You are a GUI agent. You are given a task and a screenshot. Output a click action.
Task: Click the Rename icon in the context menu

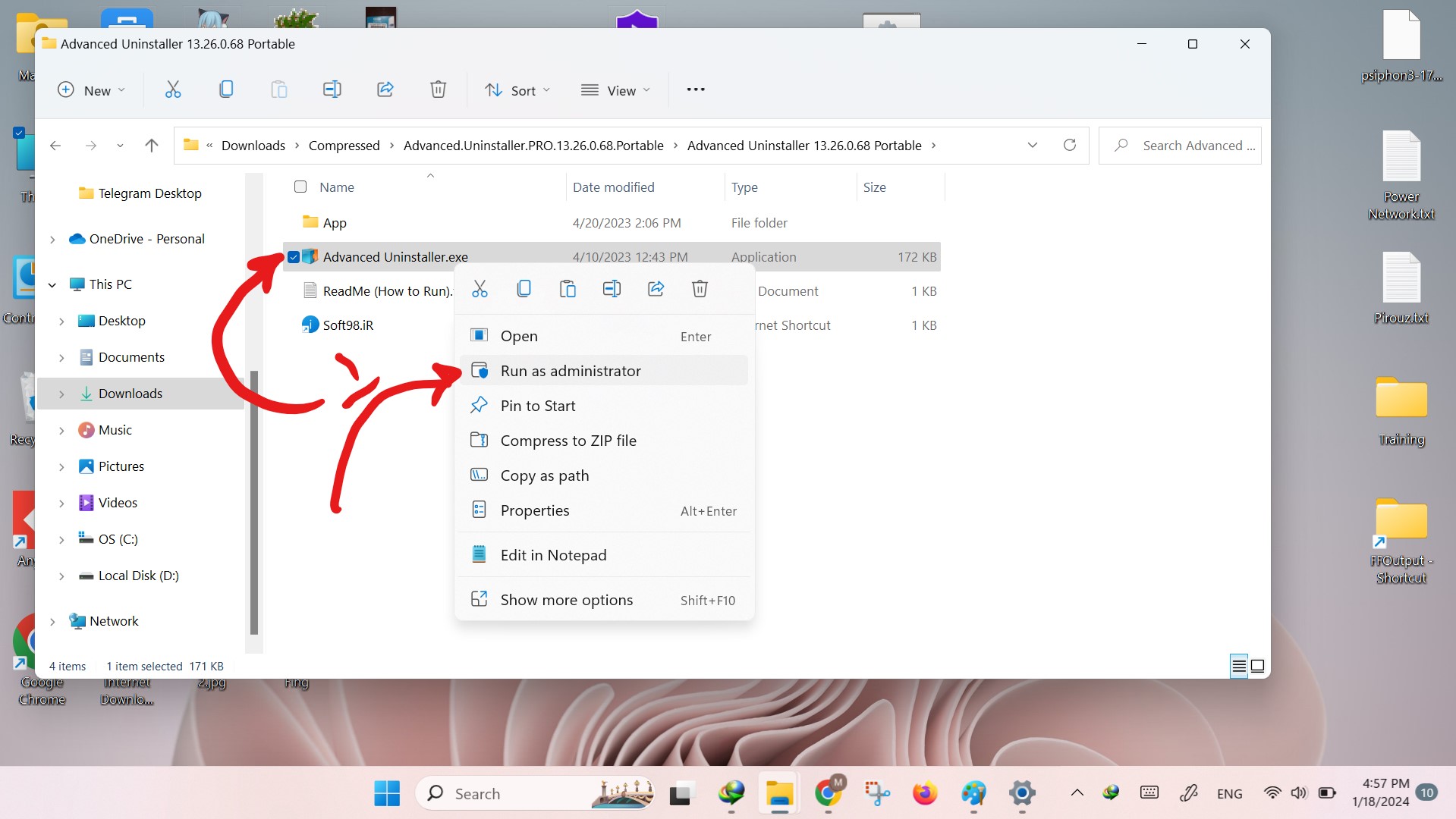(x=612, y=289)
